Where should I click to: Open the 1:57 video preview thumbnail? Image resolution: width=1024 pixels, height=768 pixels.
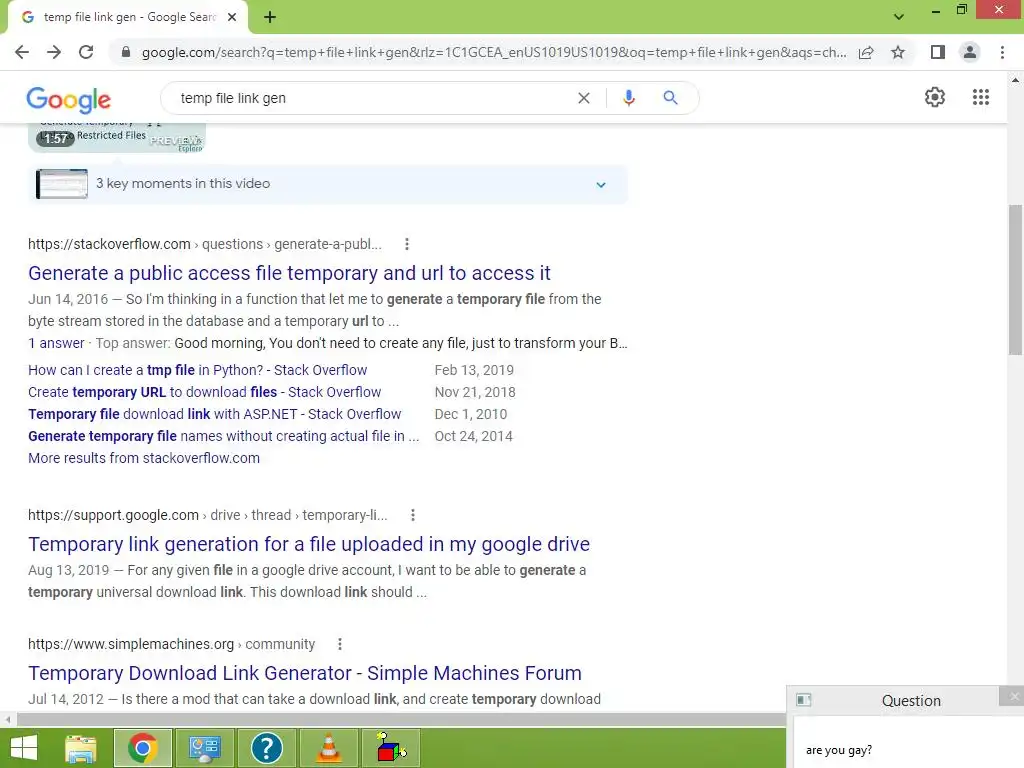(117, 137)
